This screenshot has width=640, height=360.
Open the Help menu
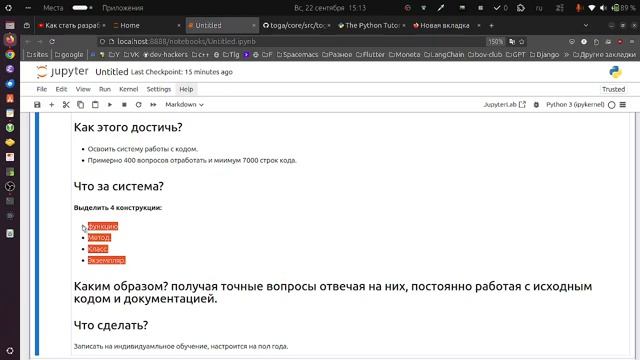tap(187, 89)
